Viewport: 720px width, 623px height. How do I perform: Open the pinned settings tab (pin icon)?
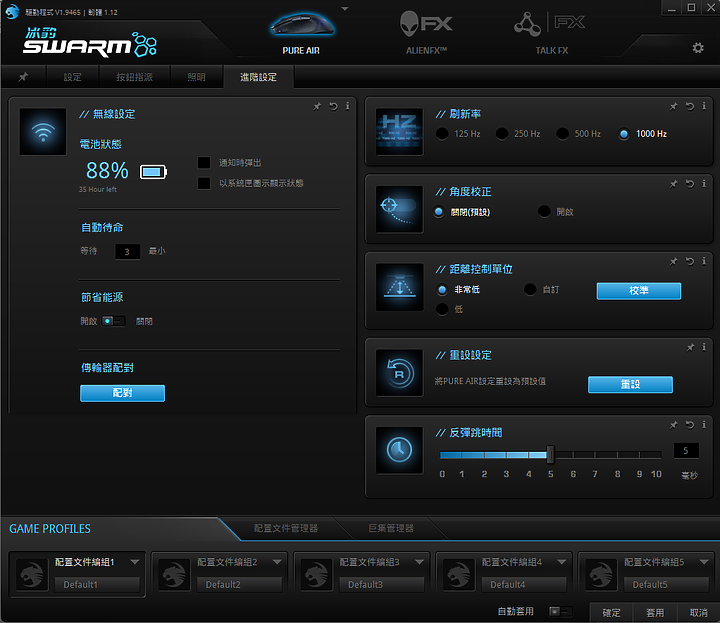point(23,77)
